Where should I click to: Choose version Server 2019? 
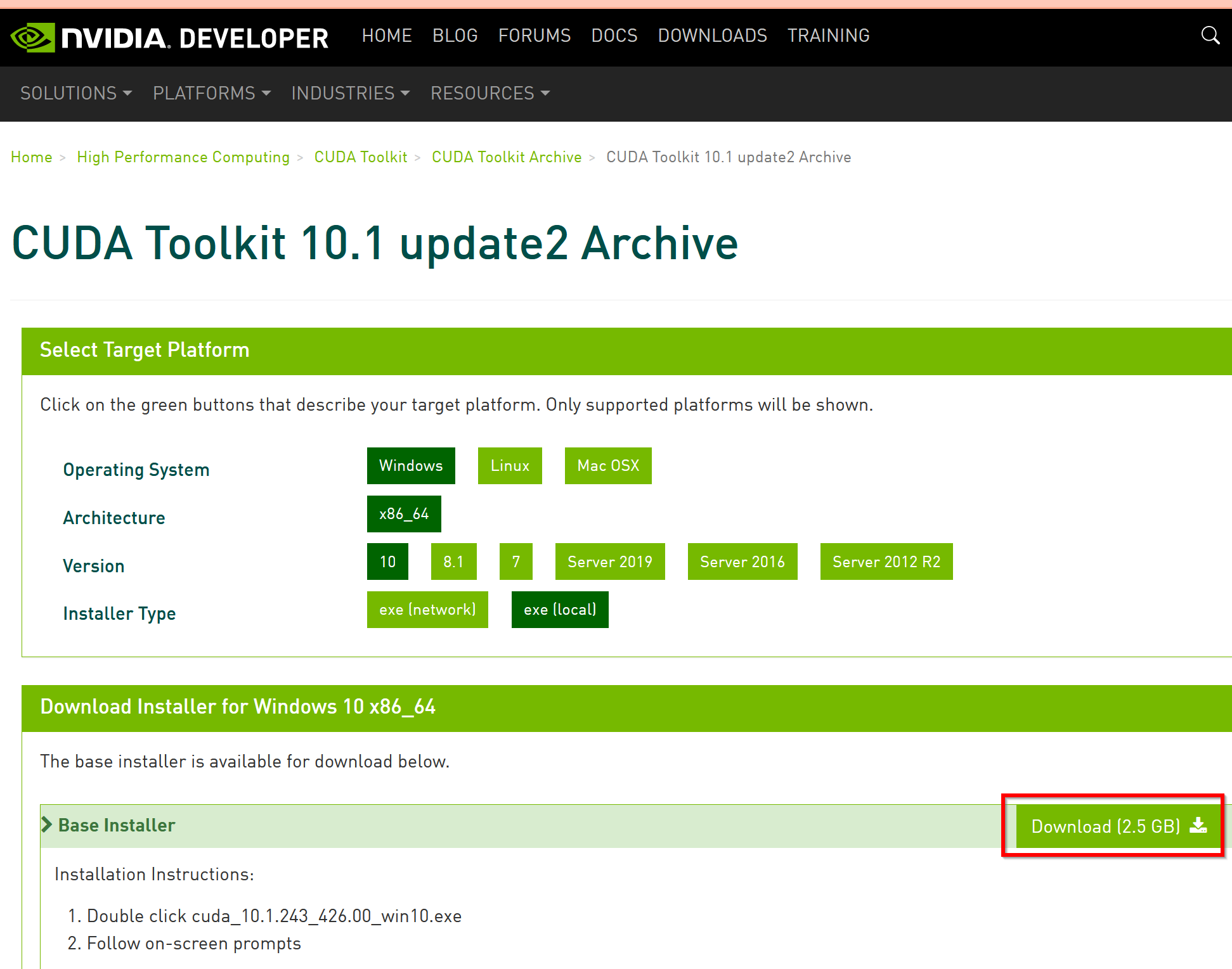[x=610, y=562]
